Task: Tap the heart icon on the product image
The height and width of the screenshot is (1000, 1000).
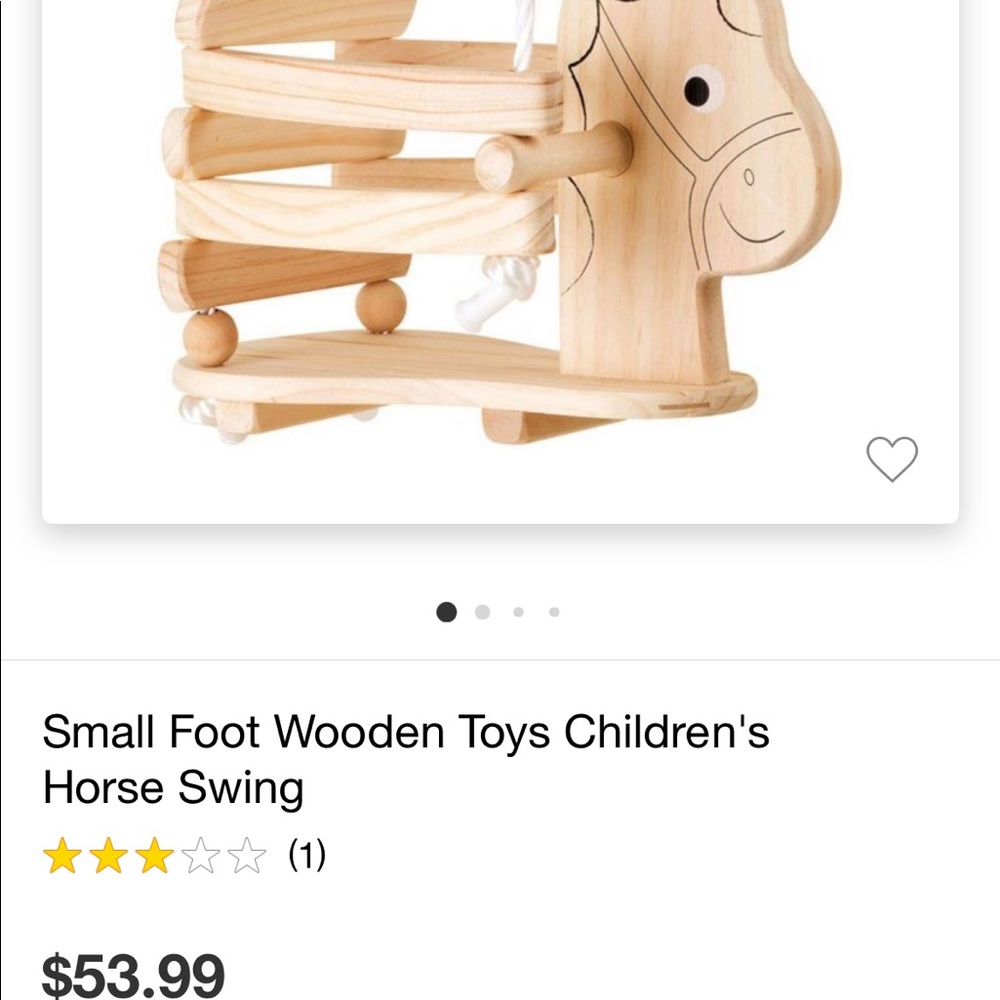Action: pyautogui.click(x=893, y=458)
